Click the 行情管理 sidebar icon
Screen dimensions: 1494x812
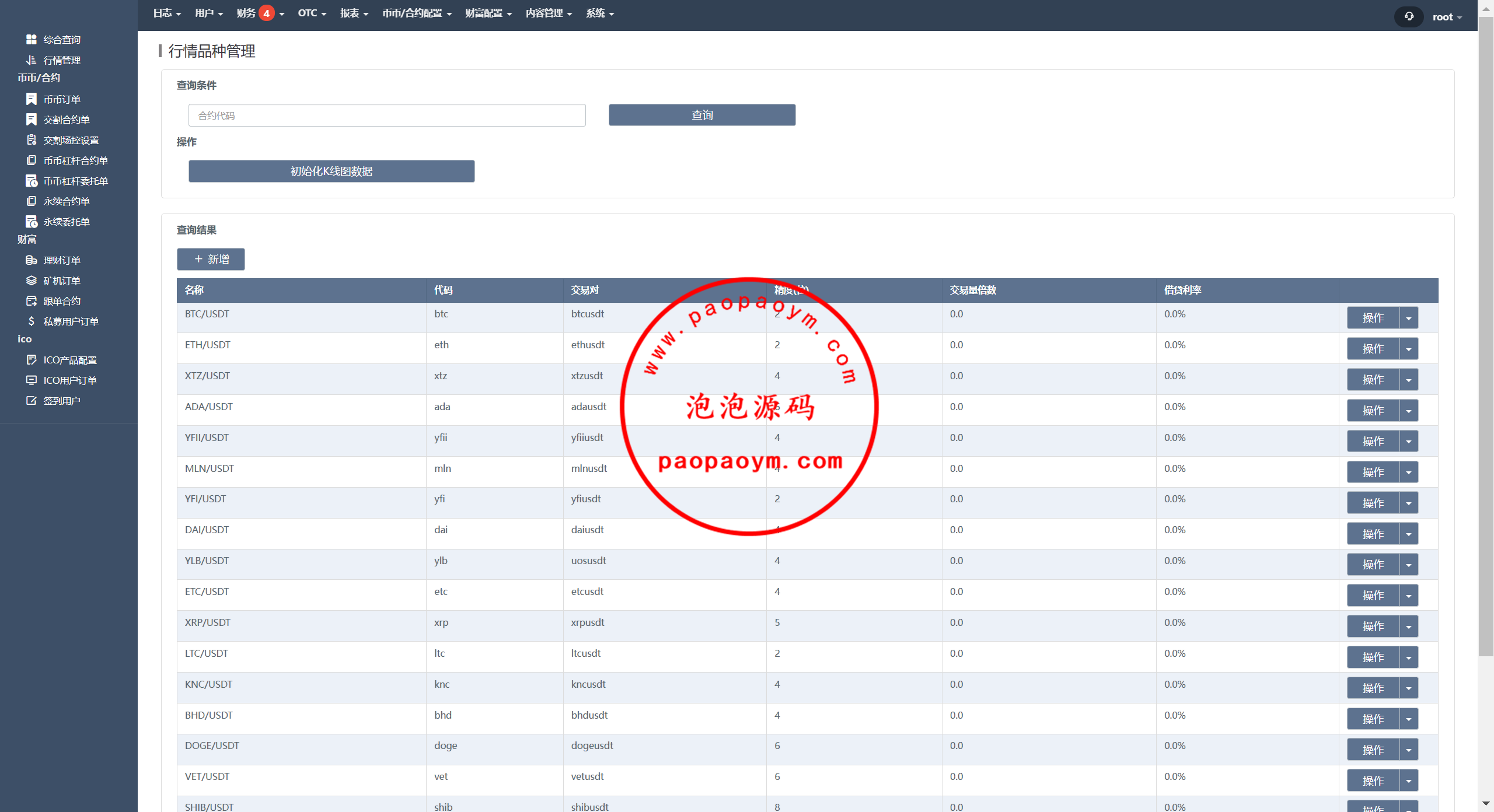tap(32, 60)
